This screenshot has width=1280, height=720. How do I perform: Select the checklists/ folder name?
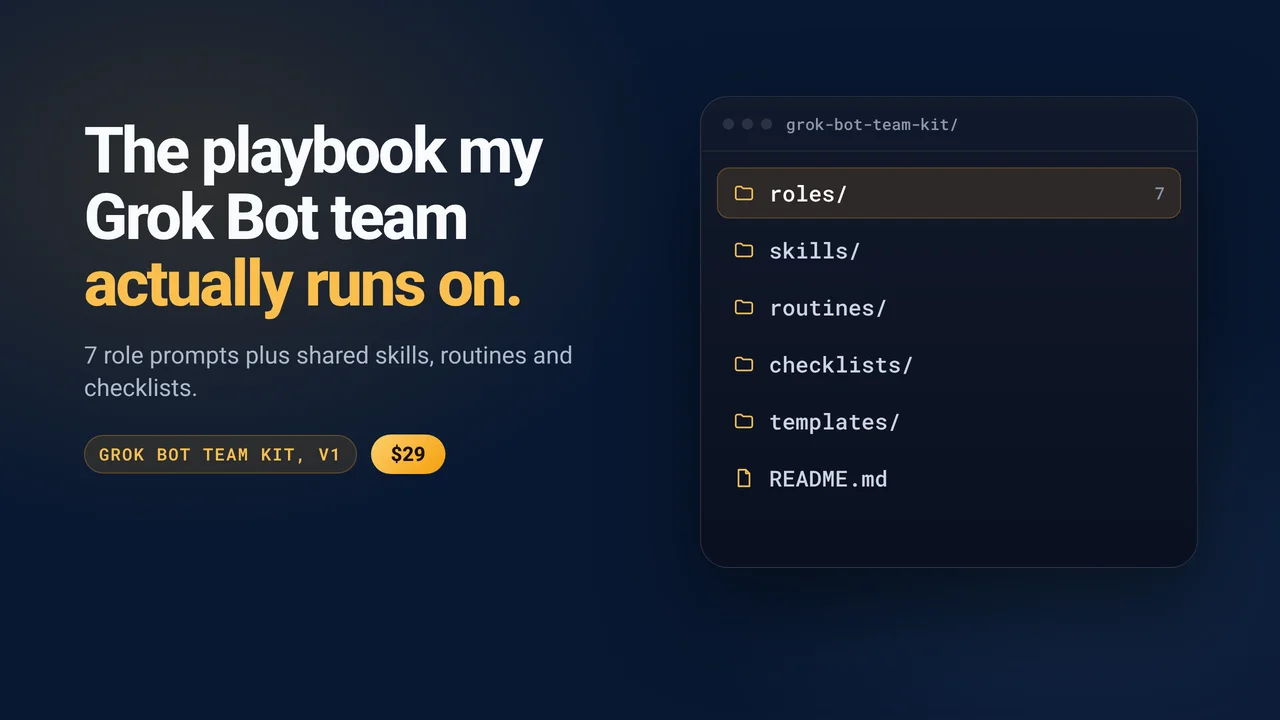840,365
